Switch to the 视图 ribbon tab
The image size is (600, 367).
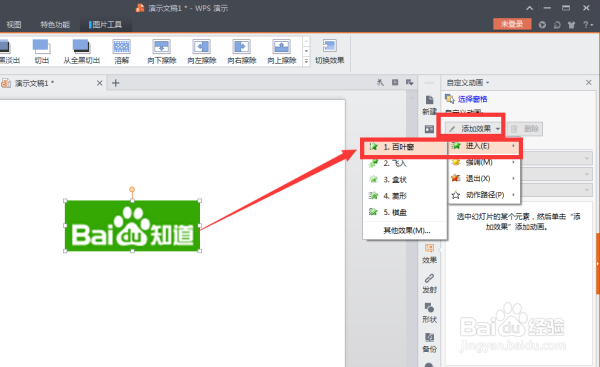pos(14,25)
